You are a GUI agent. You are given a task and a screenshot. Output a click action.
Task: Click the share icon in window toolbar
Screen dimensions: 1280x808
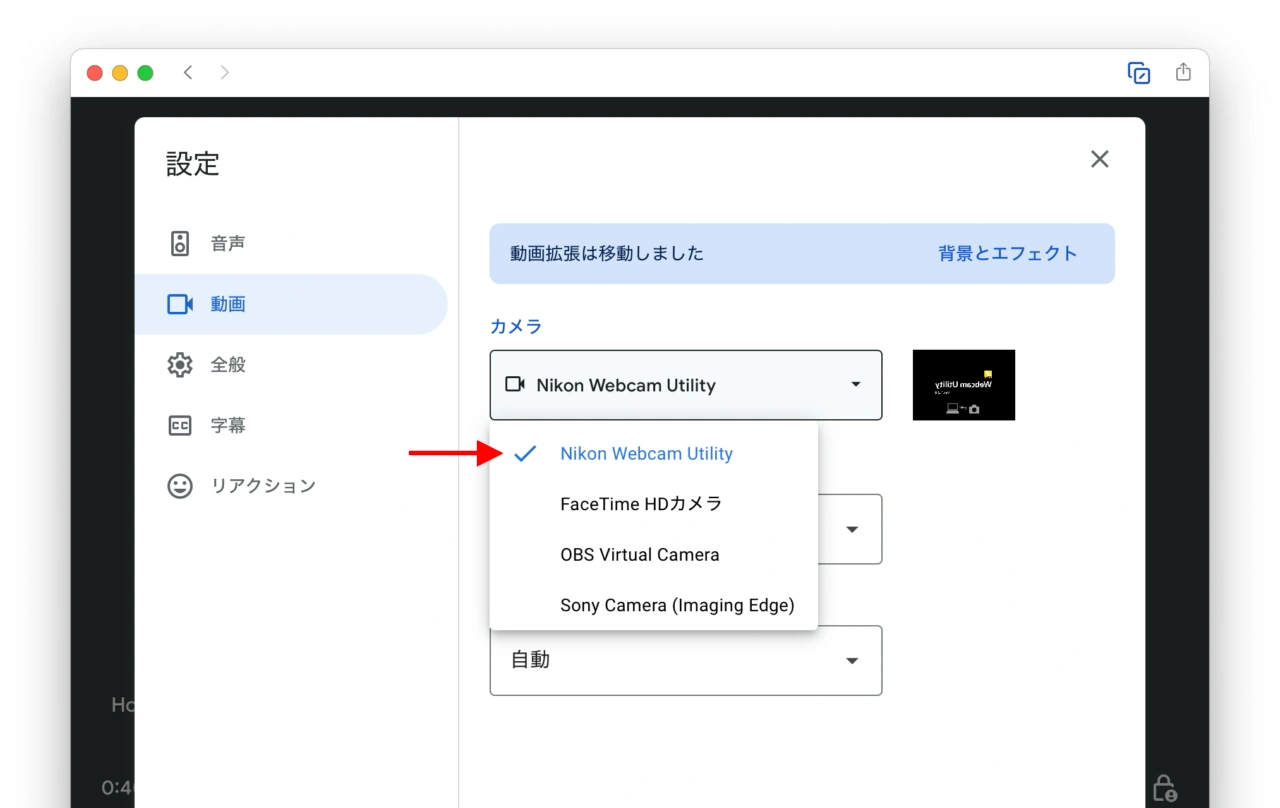tap(1183, 72)
